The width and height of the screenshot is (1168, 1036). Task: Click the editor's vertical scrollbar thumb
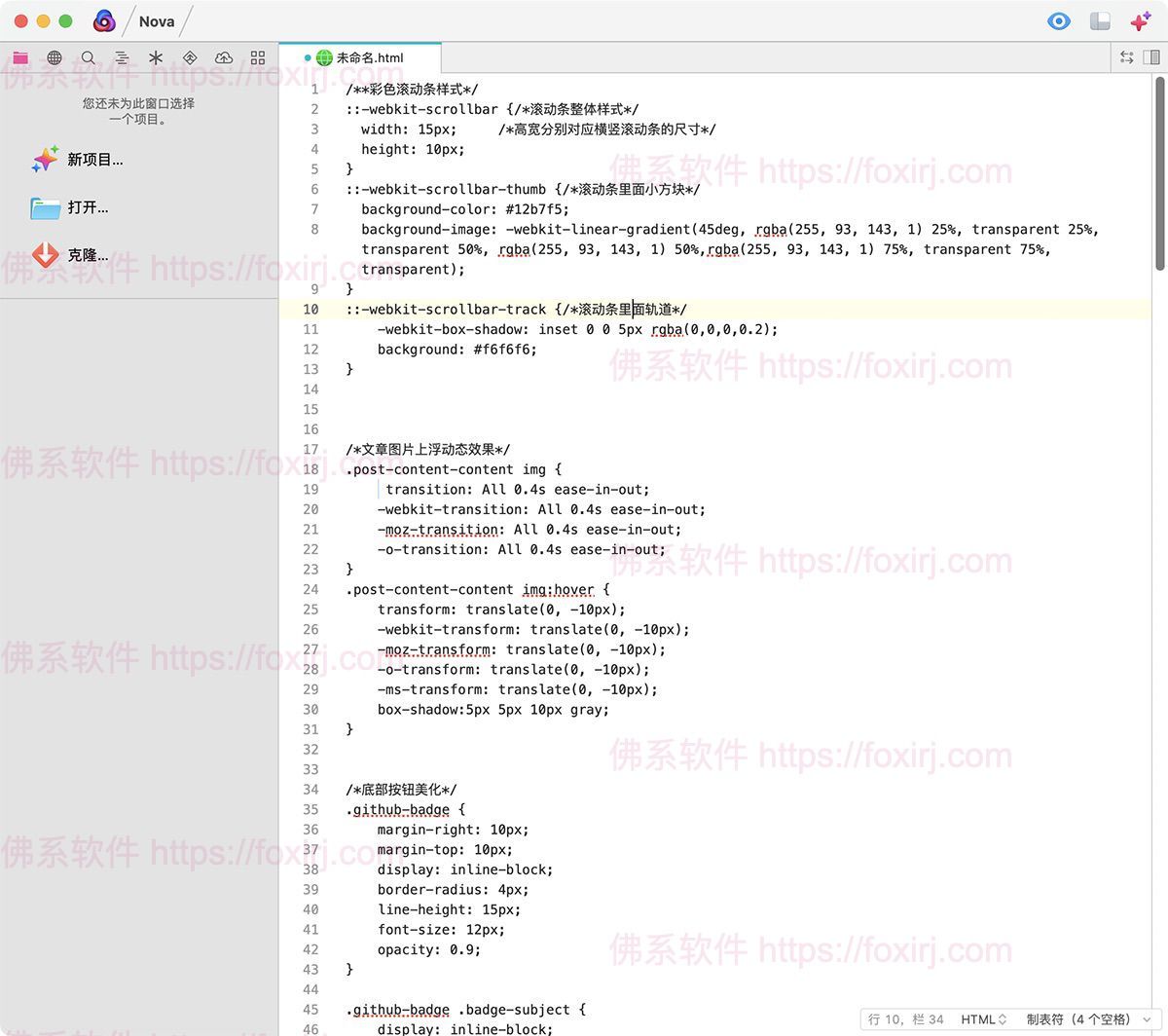point(1159,175)
